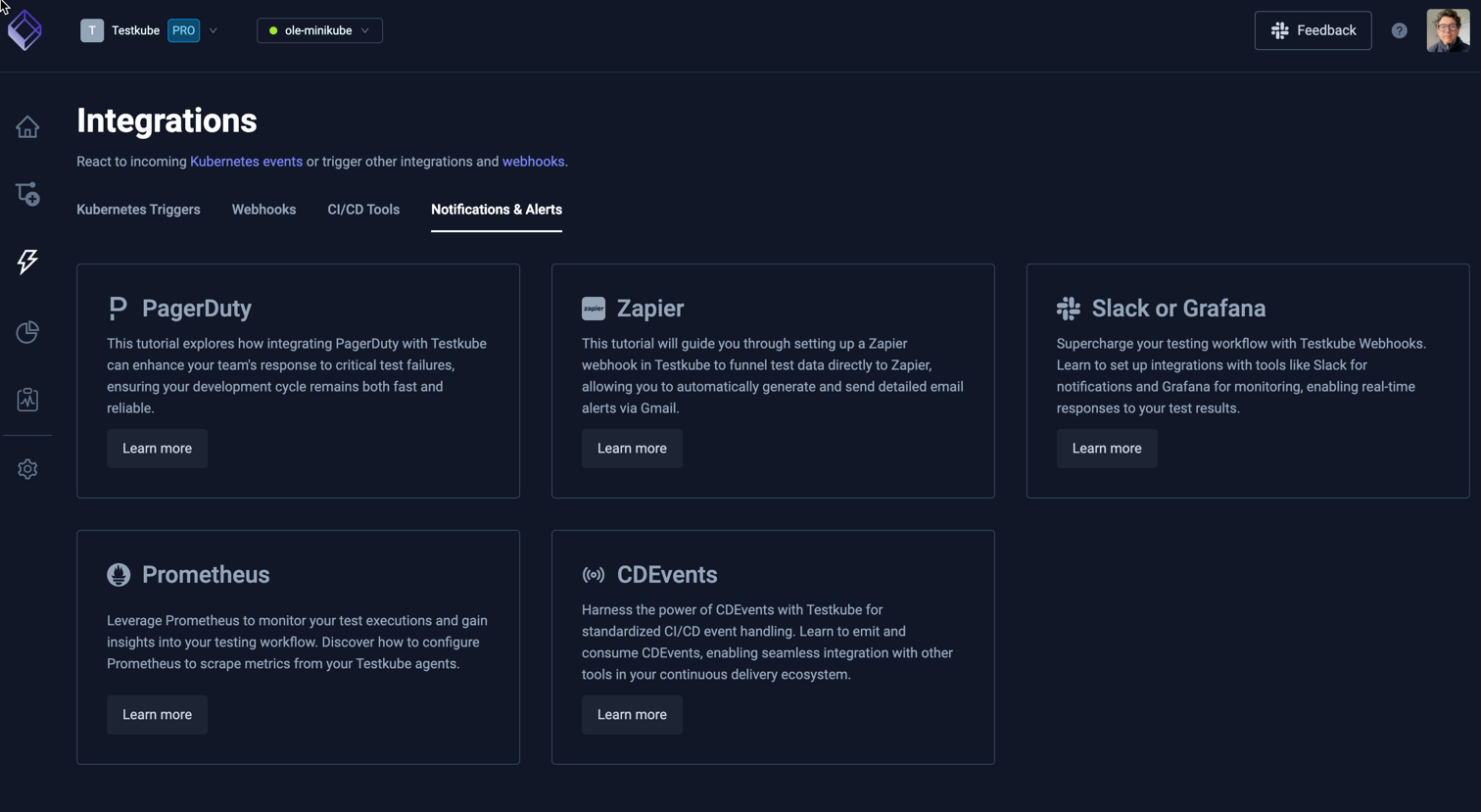Open the Kubernetes Triggers tab
This screenshot has width=1481, height=812.
[x=138, y=209]
